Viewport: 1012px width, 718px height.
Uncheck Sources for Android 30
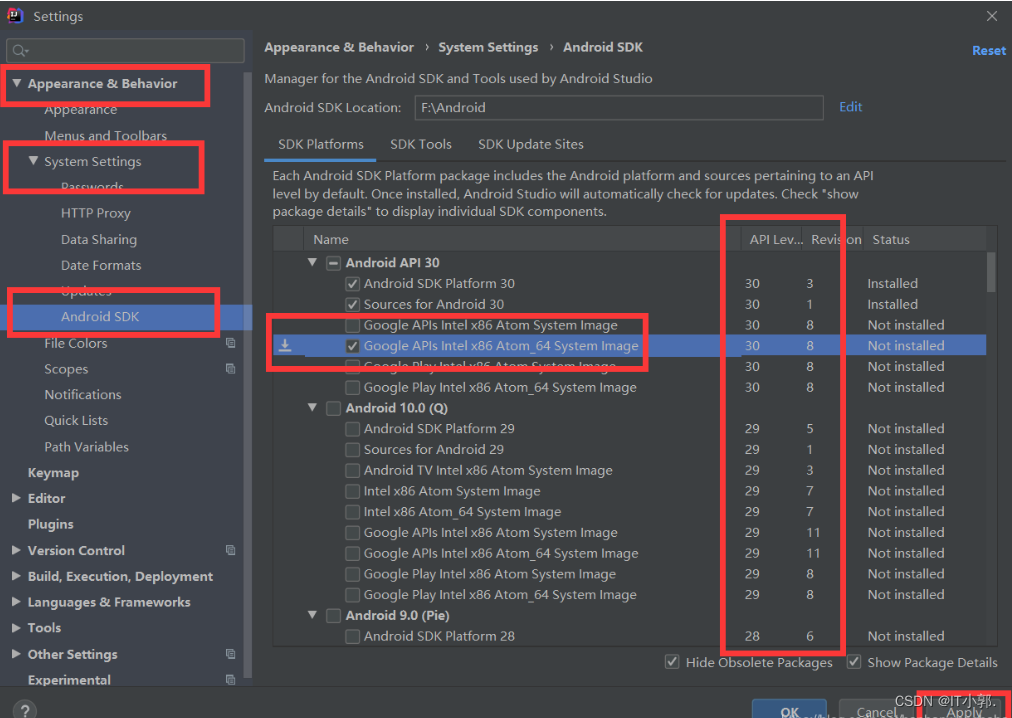coord(353,304)
